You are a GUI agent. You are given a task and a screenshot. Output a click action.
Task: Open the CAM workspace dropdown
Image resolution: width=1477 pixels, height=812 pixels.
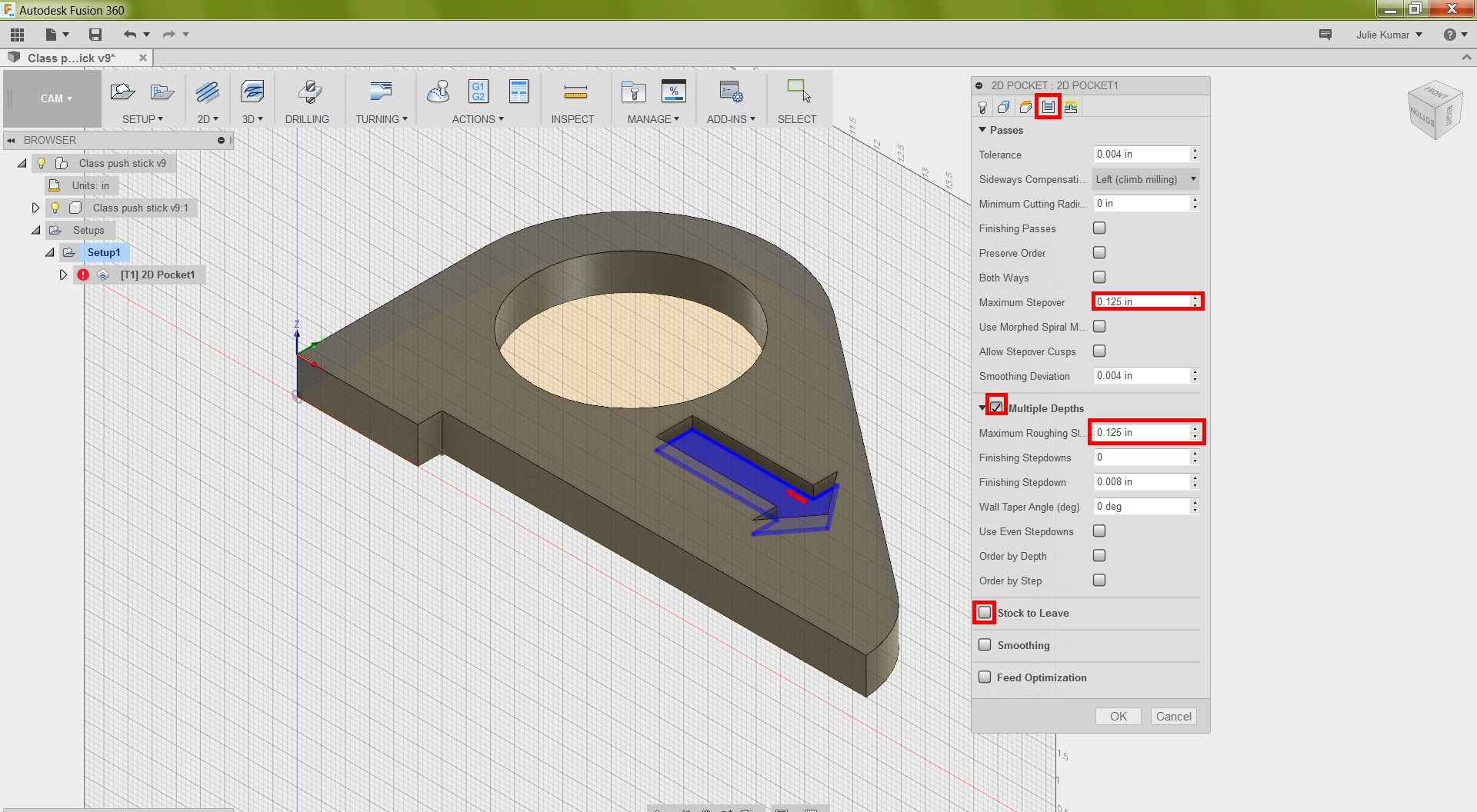point(55,98)
